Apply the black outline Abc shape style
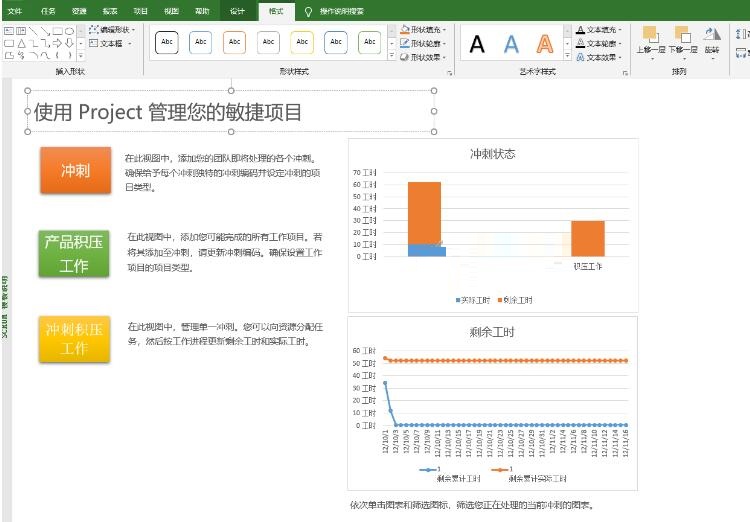 167,42
